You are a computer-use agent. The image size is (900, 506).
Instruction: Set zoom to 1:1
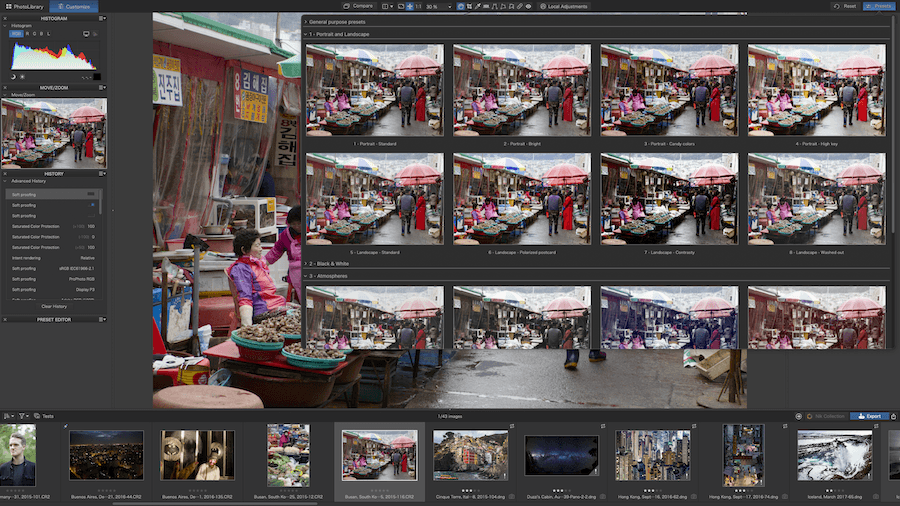418,6
